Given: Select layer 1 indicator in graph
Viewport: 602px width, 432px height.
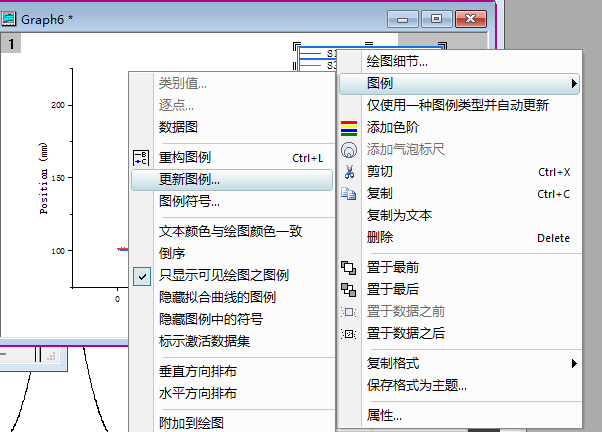Looking at the screenshot, I should point(11,44).
